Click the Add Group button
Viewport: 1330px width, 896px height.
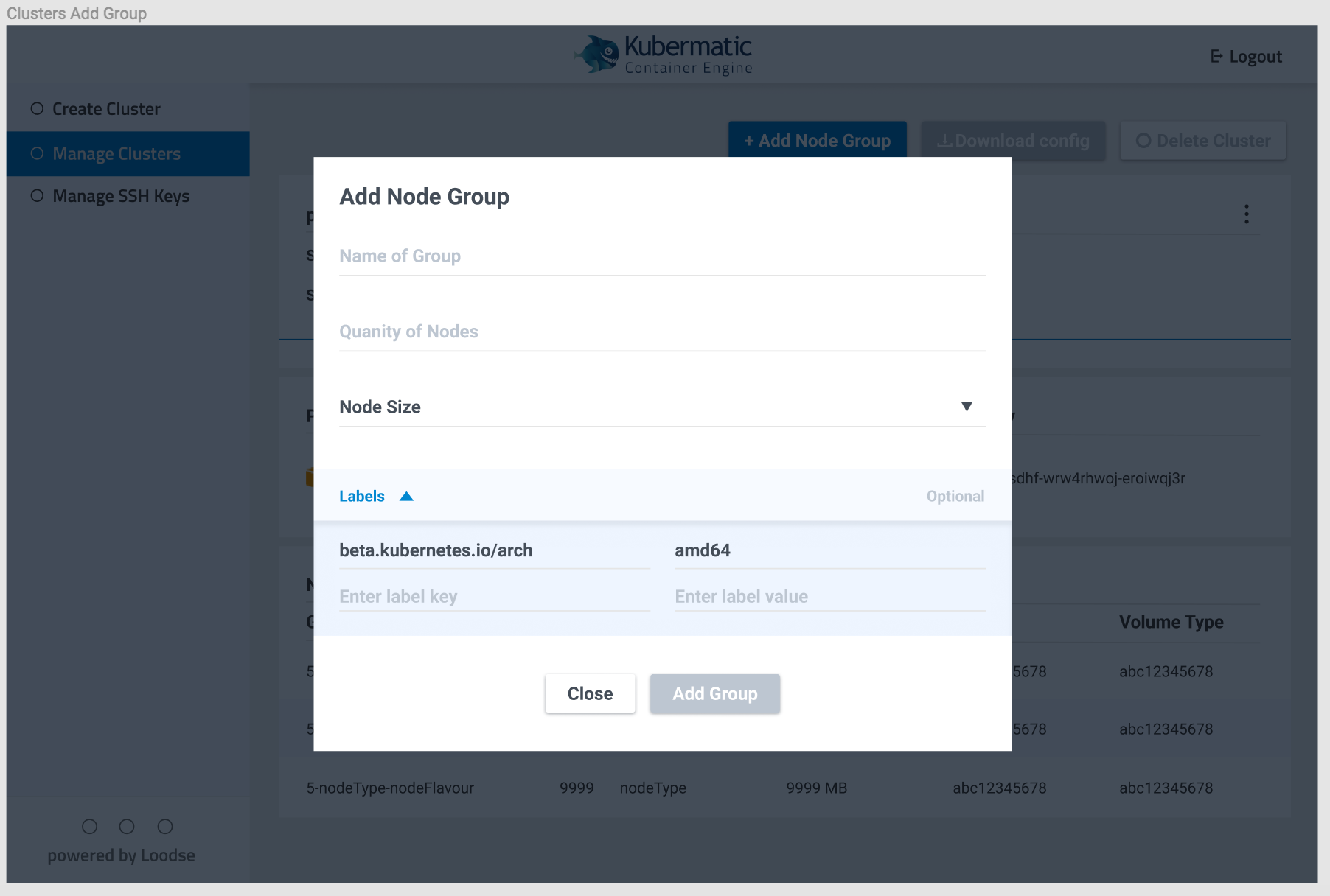point(714,693)
